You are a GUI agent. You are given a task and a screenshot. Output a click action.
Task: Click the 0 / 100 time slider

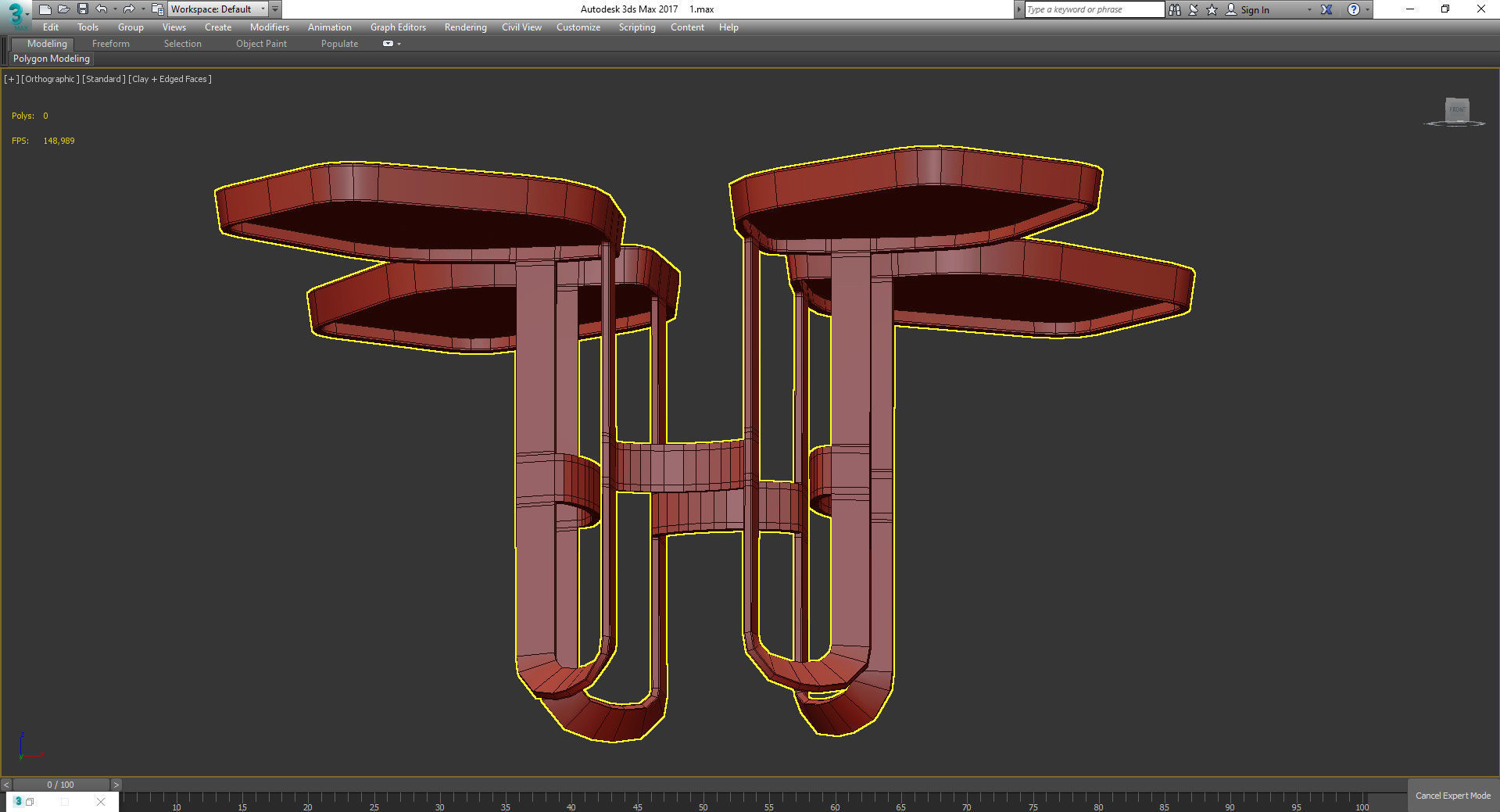coord(61,785)
